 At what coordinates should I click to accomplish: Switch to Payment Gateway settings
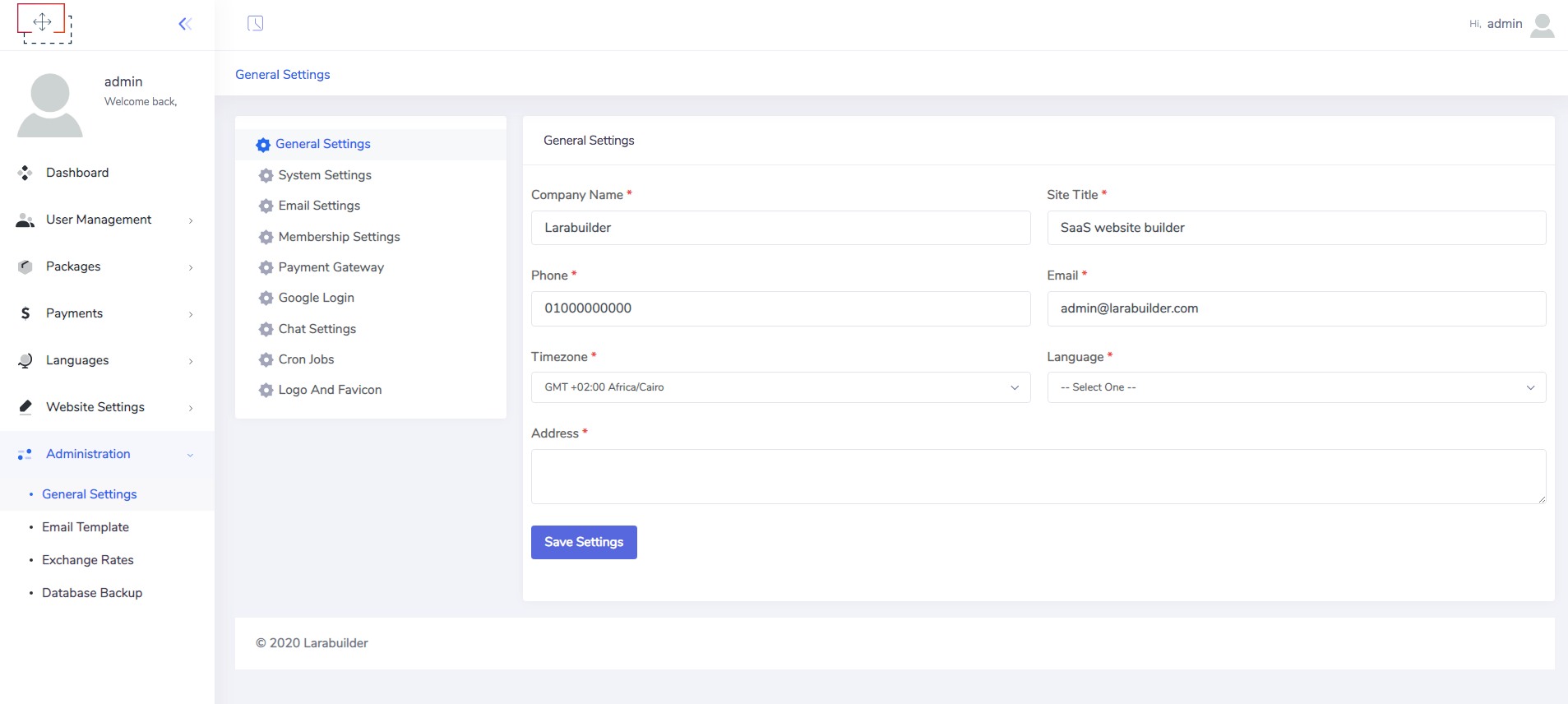pyautogui.click(x=331, y=267)
